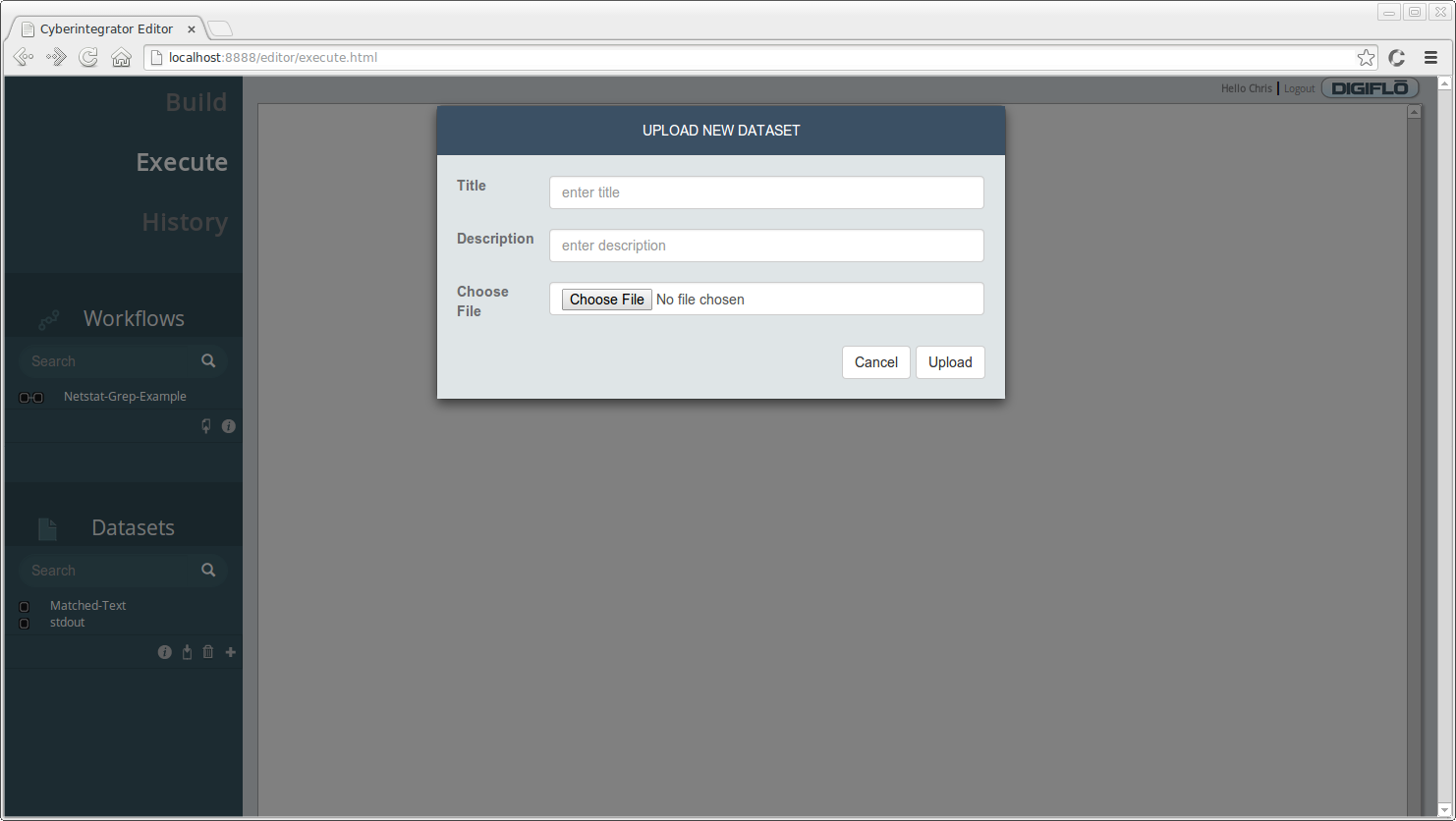The image size is (1456, 821).
Task: Click the Hello Chris text
Action: coord(1247,88)
